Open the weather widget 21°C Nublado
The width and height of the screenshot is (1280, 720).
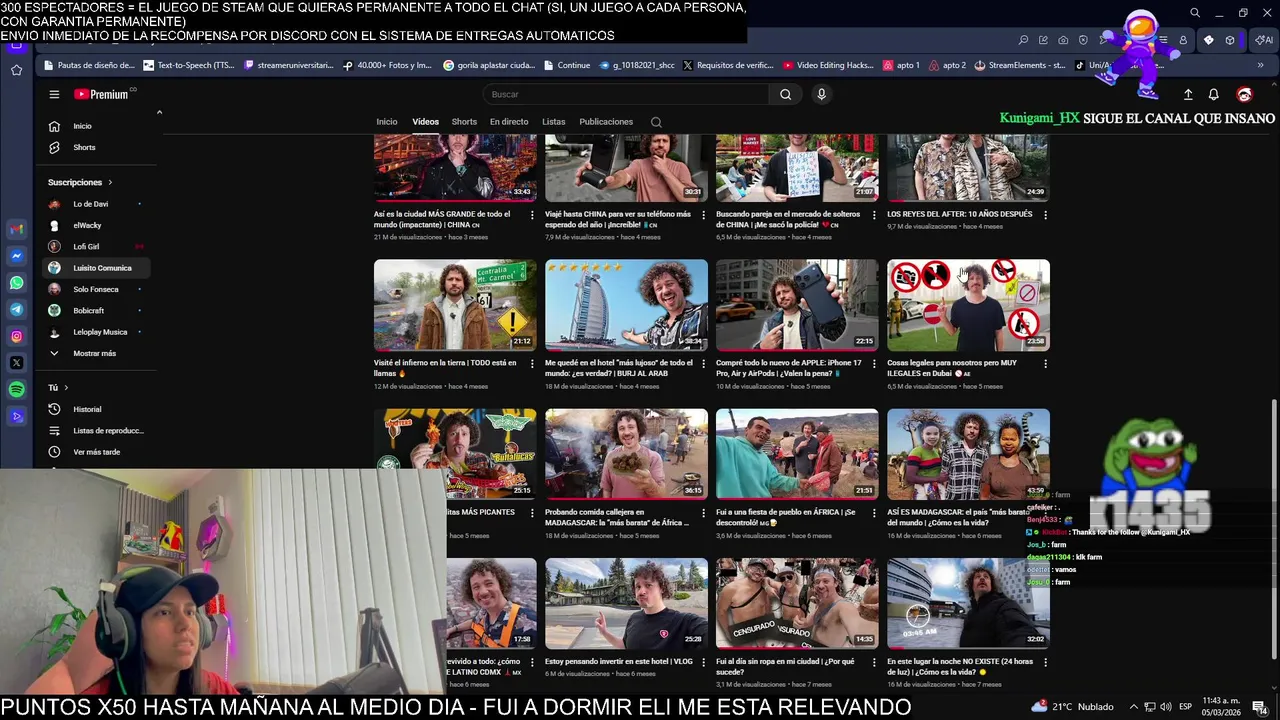[1072, 706]
